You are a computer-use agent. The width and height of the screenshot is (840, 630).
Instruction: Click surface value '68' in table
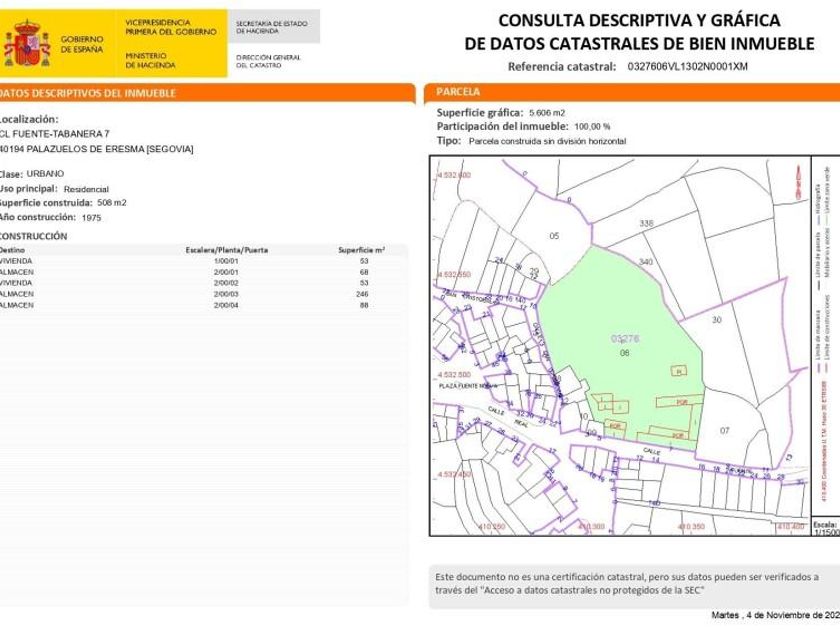coord(364,272)
